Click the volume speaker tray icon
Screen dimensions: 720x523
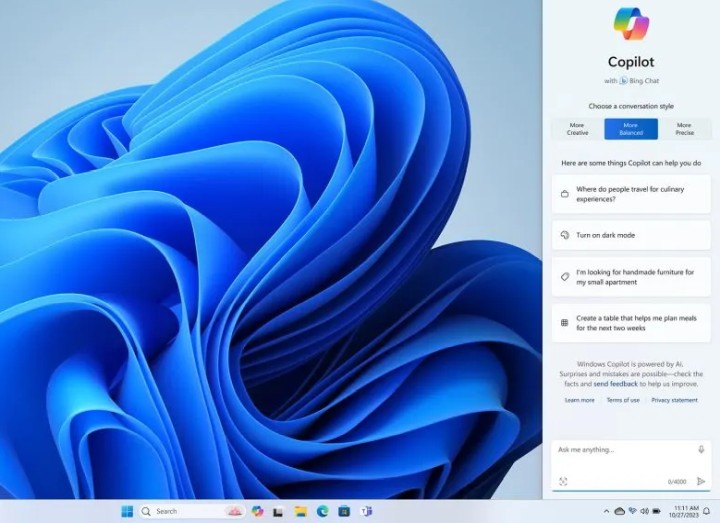644,511
